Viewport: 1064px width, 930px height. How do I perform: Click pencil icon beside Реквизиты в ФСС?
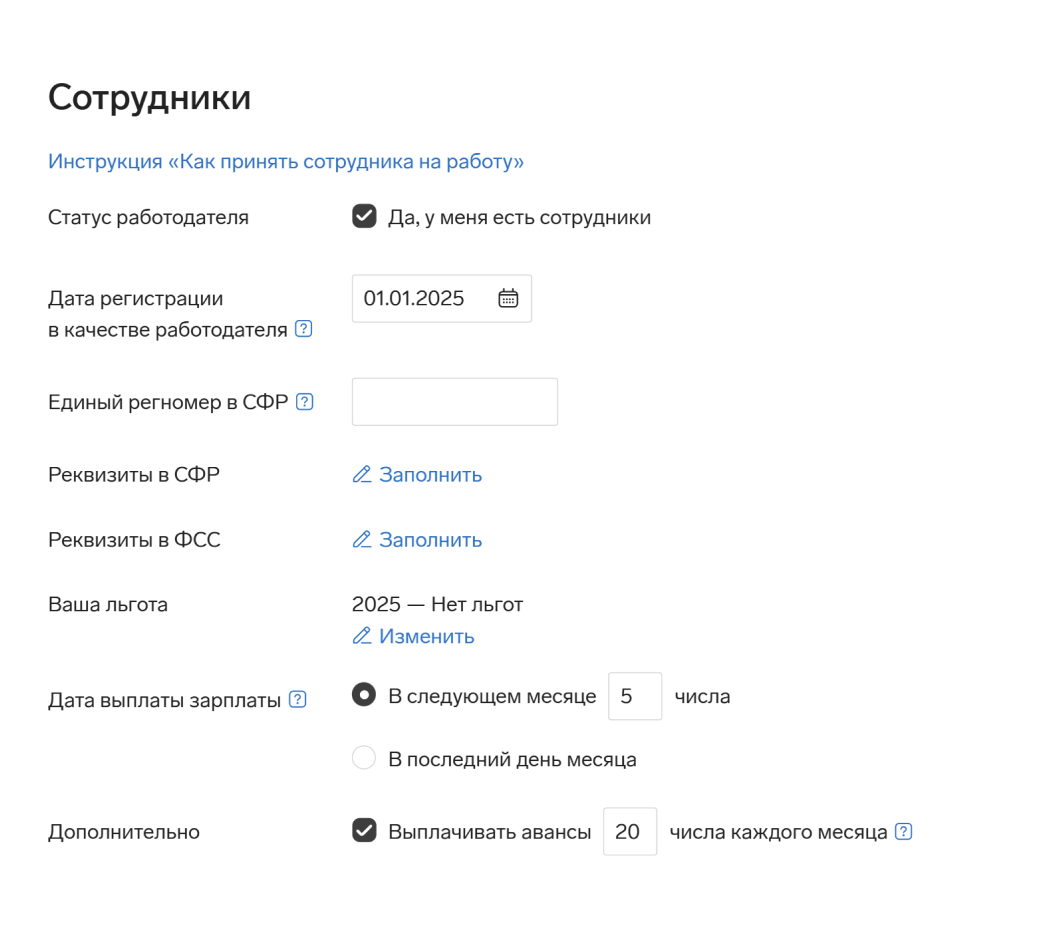coord(362,539)
